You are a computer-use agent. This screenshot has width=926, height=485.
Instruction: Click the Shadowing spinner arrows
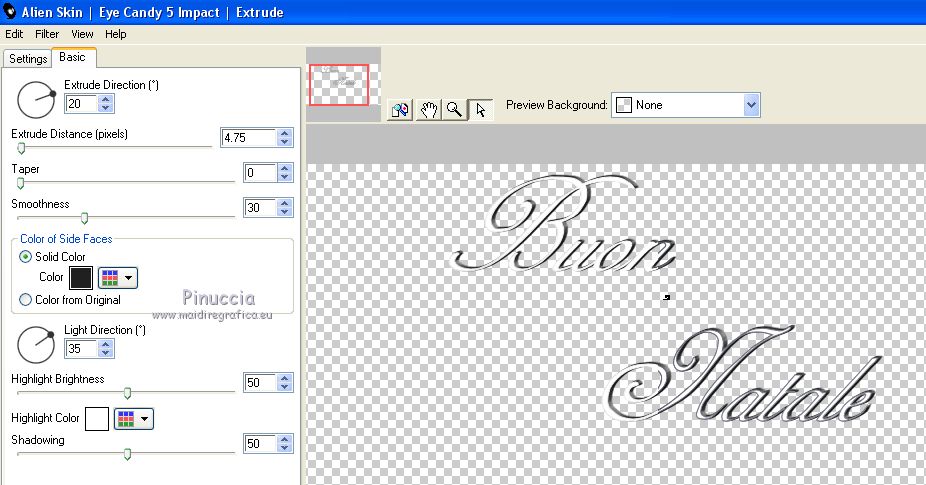pos(285,443)
